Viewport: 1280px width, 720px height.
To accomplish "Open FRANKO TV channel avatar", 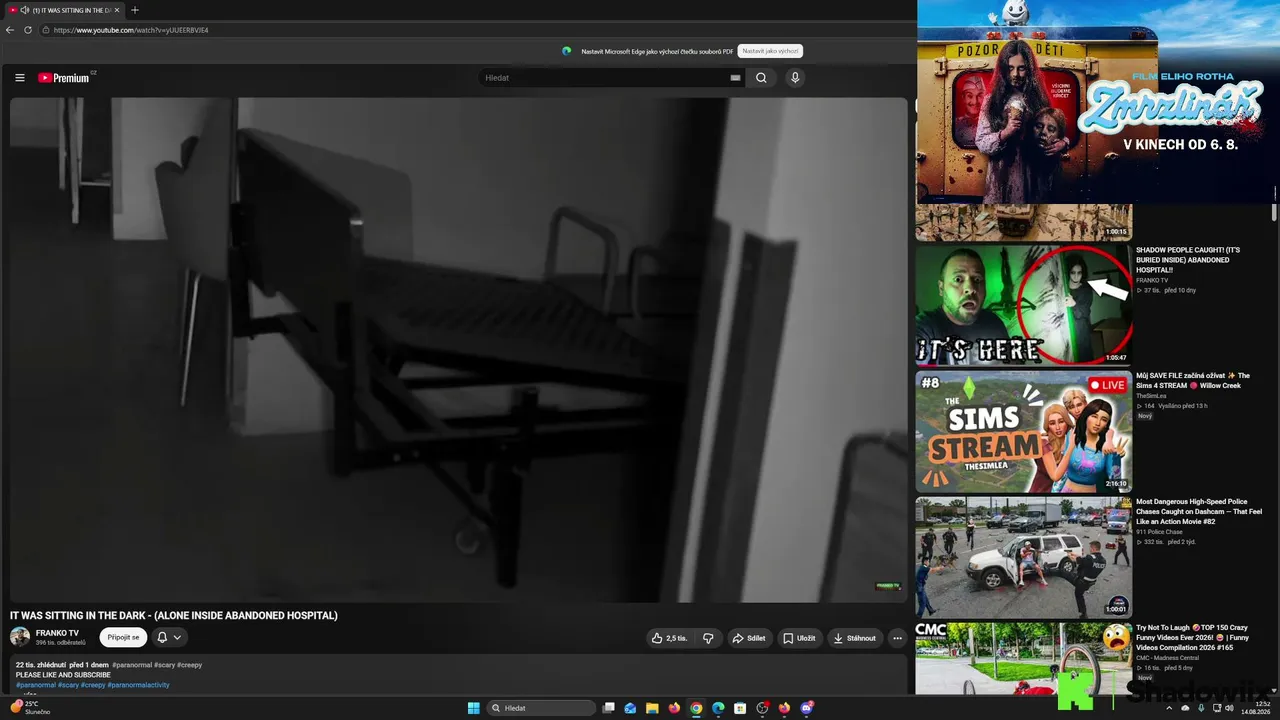I will 20,637.
